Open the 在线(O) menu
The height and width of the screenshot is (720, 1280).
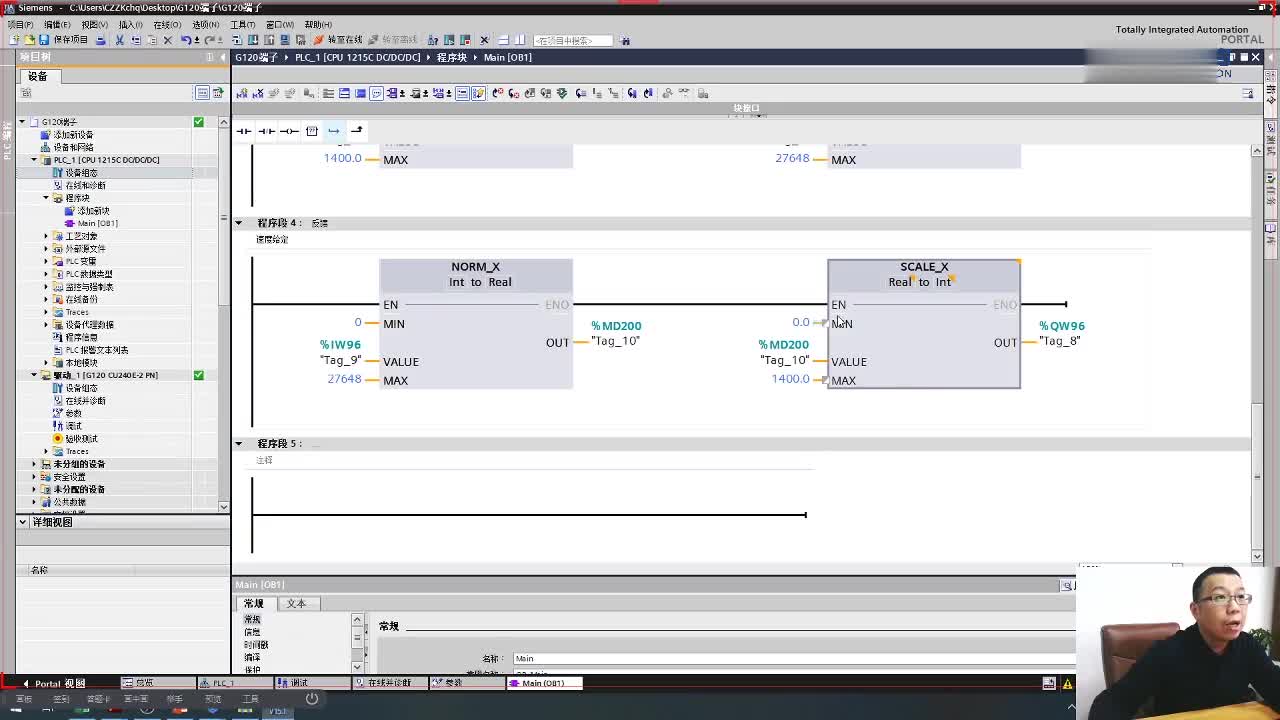[167, 24]
